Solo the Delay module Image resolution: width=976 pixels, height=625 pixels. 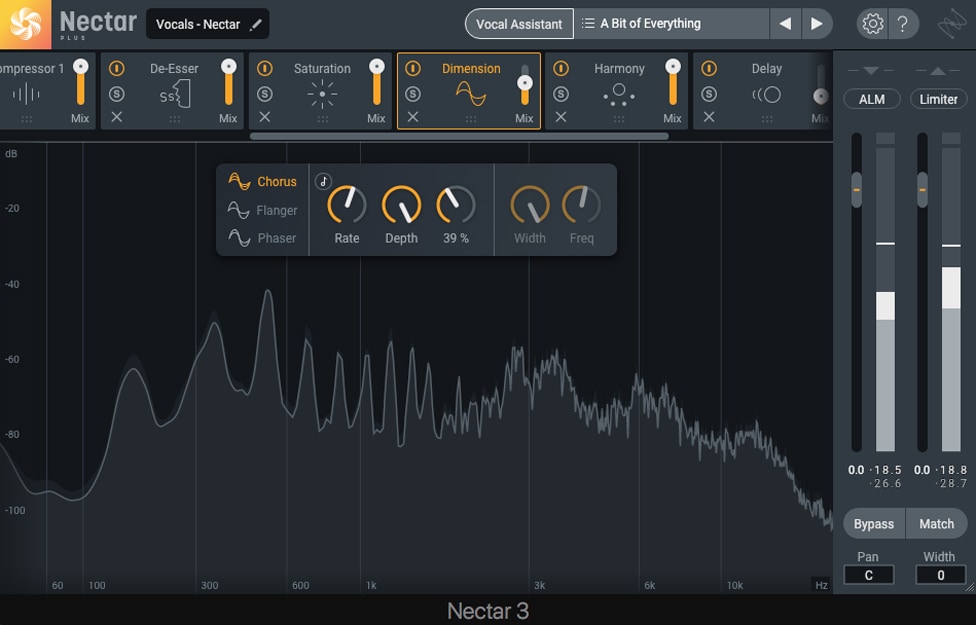(709, 94)
